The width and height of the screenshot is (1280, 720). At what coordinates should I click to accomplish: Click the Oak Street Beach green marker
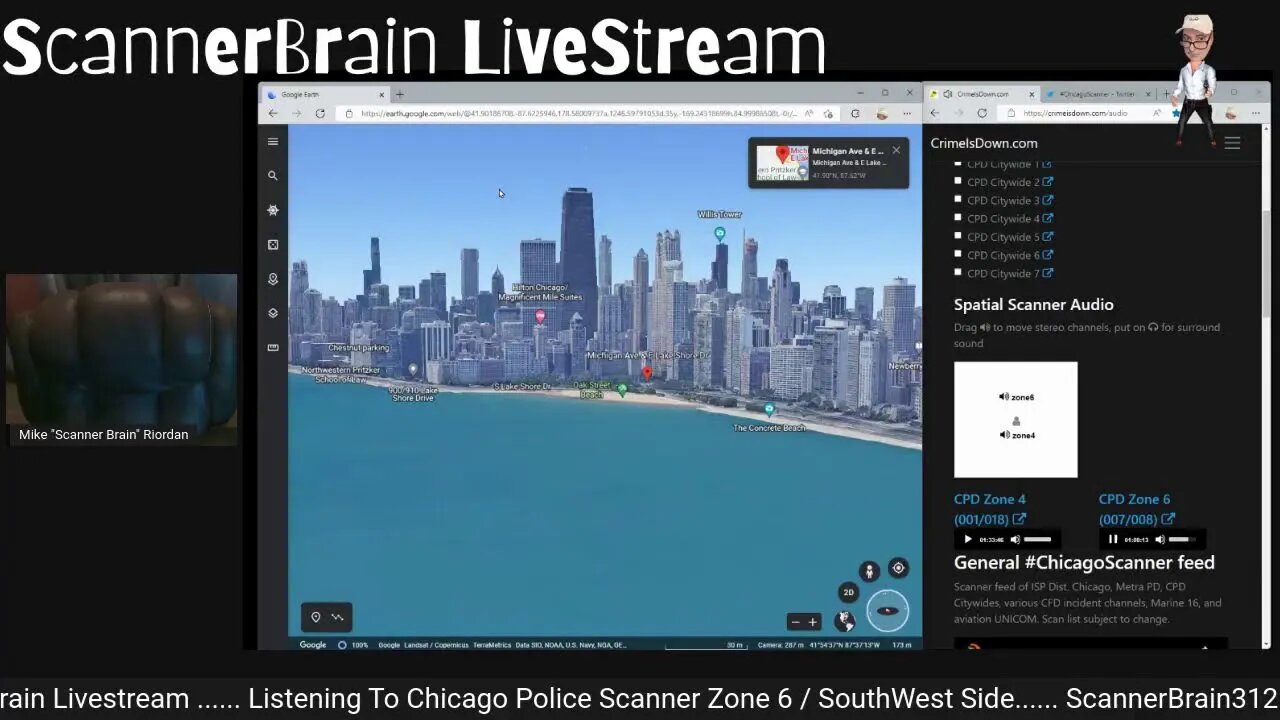point(622,390)
